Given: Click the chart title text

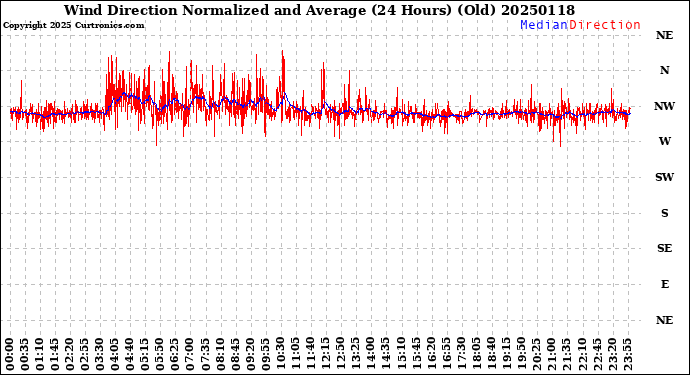Looking at the screenshot, I should [319, 10].
